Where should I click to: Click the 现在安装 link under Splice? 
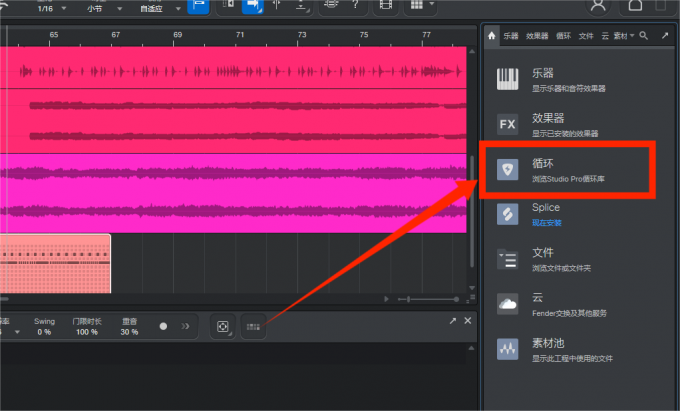pyautogui.click(x=546, y=223)
